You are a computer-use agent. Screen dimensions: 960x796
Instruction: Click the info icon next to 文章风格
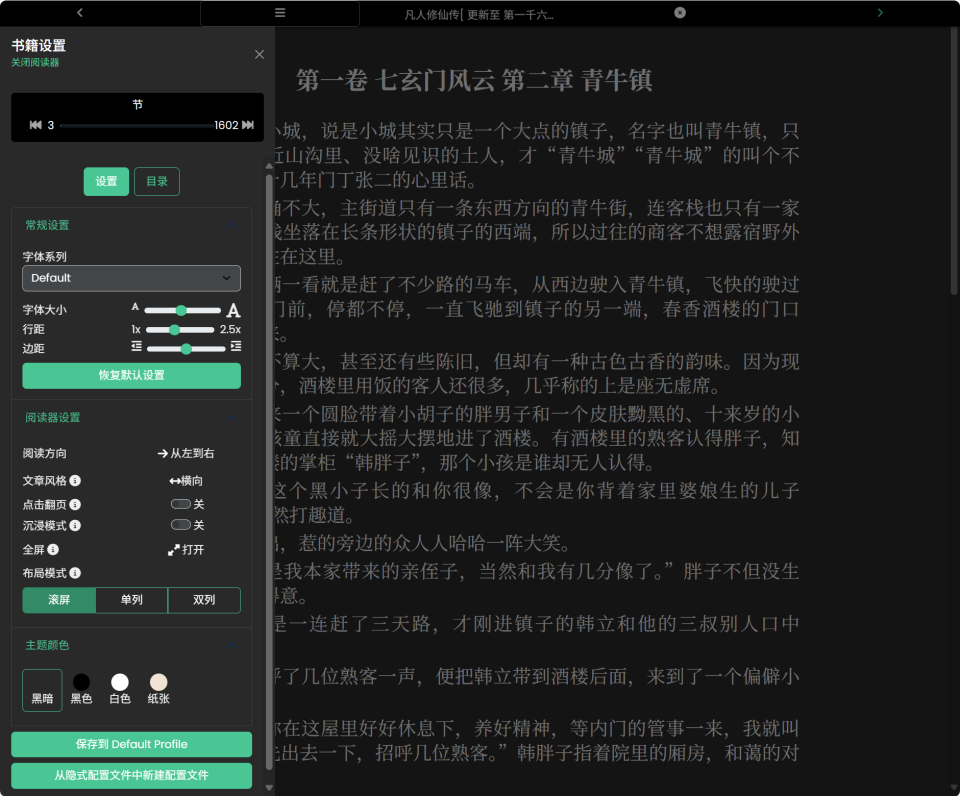(75, 481)
